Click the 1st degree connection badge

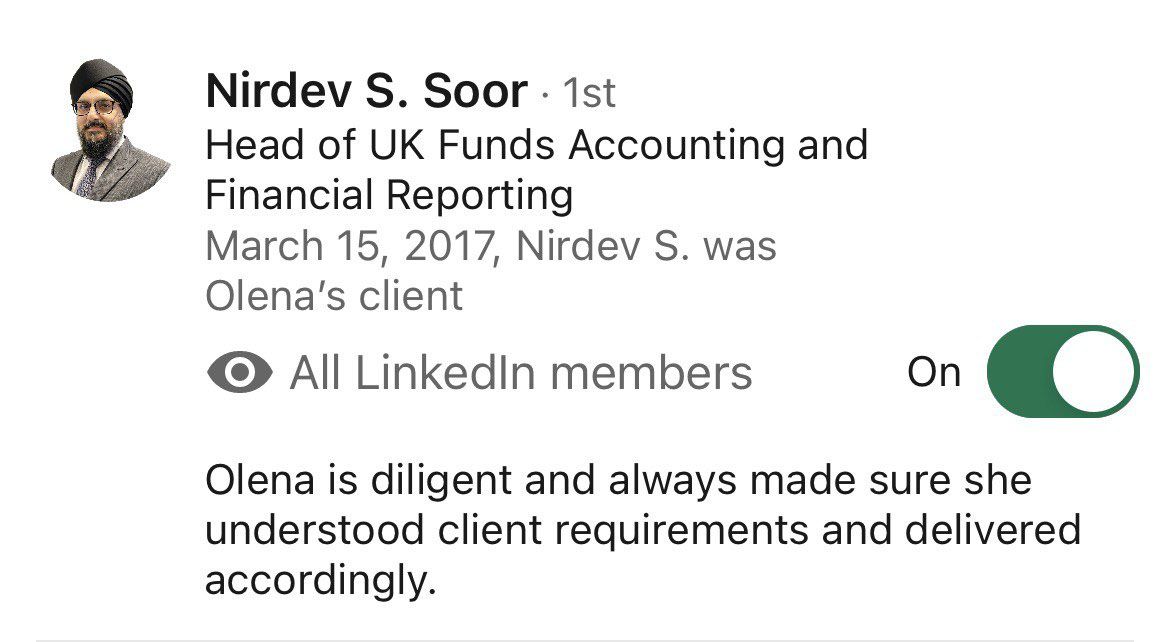click(x=589, y=94)
